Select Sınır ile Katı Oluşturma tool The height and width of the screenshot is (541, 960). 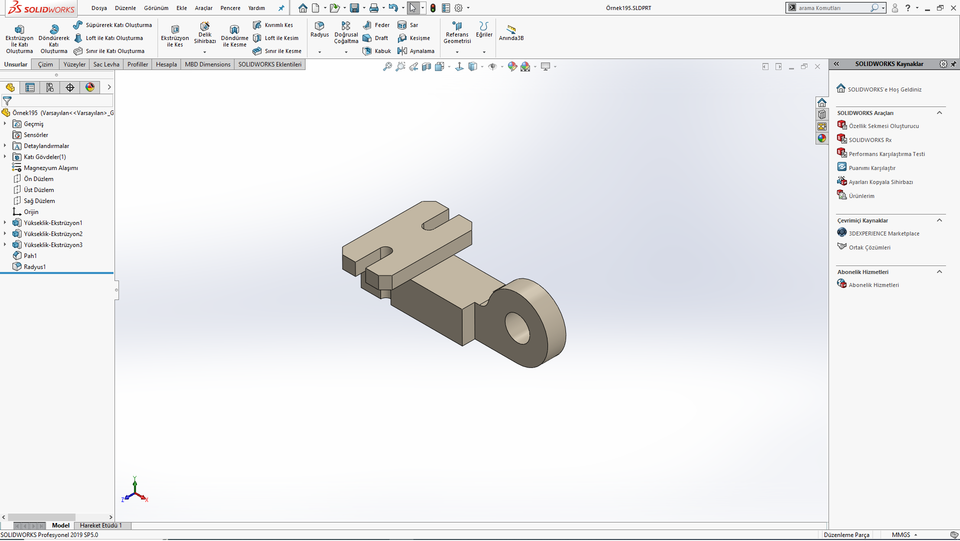click(x=109, y=51)
